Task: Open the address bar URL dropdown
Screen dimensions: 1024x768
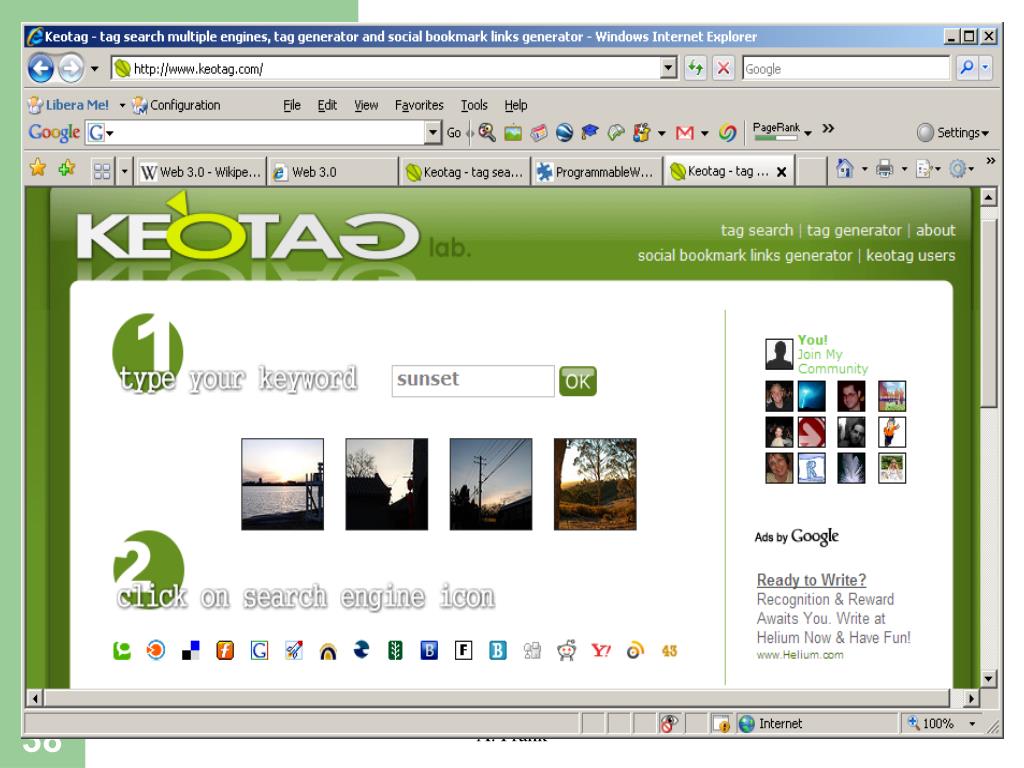Action: point(668,68)
